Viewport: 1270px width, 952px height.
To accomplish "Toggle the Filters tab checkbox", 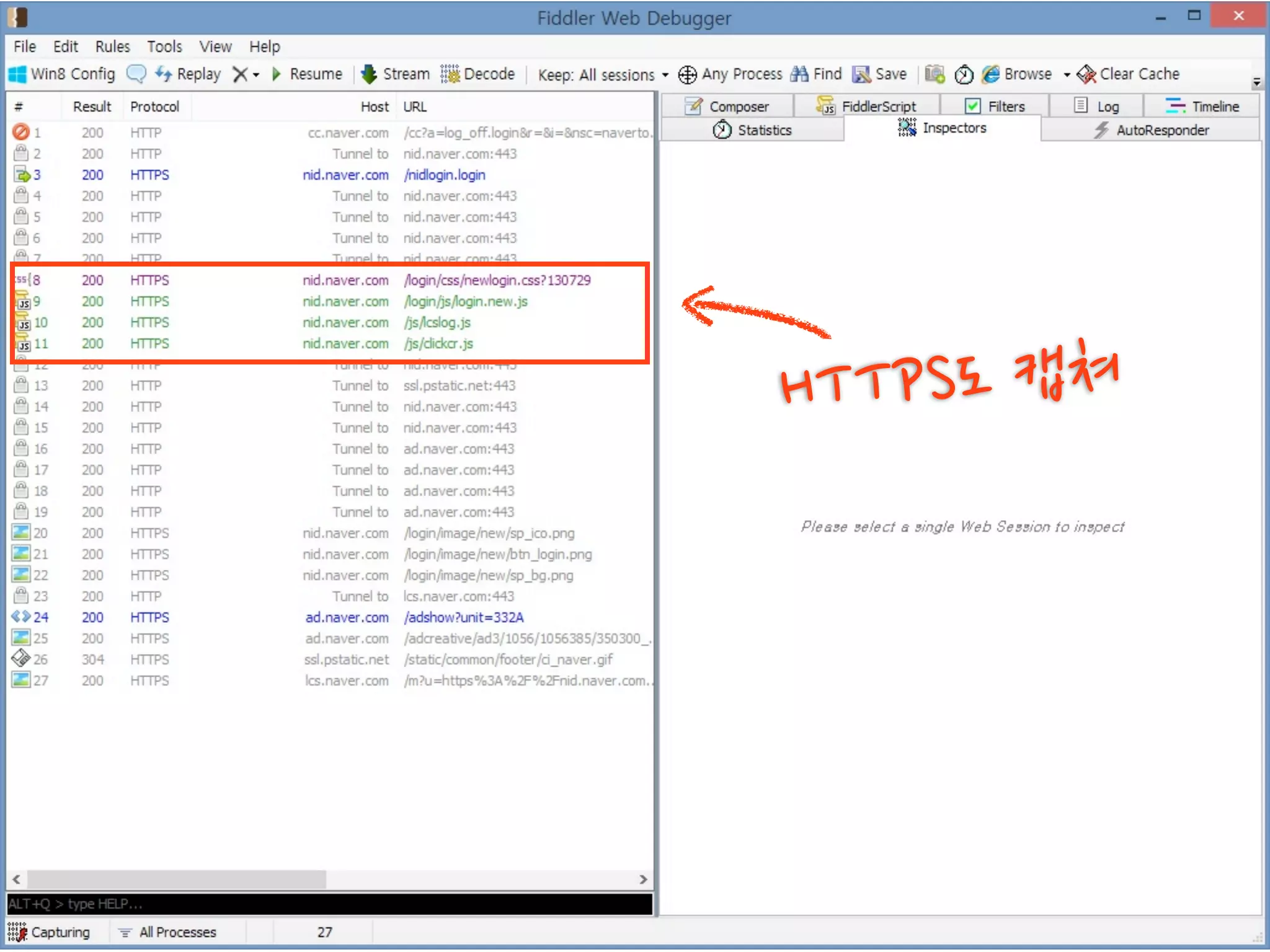I will [x=972, y=106].
